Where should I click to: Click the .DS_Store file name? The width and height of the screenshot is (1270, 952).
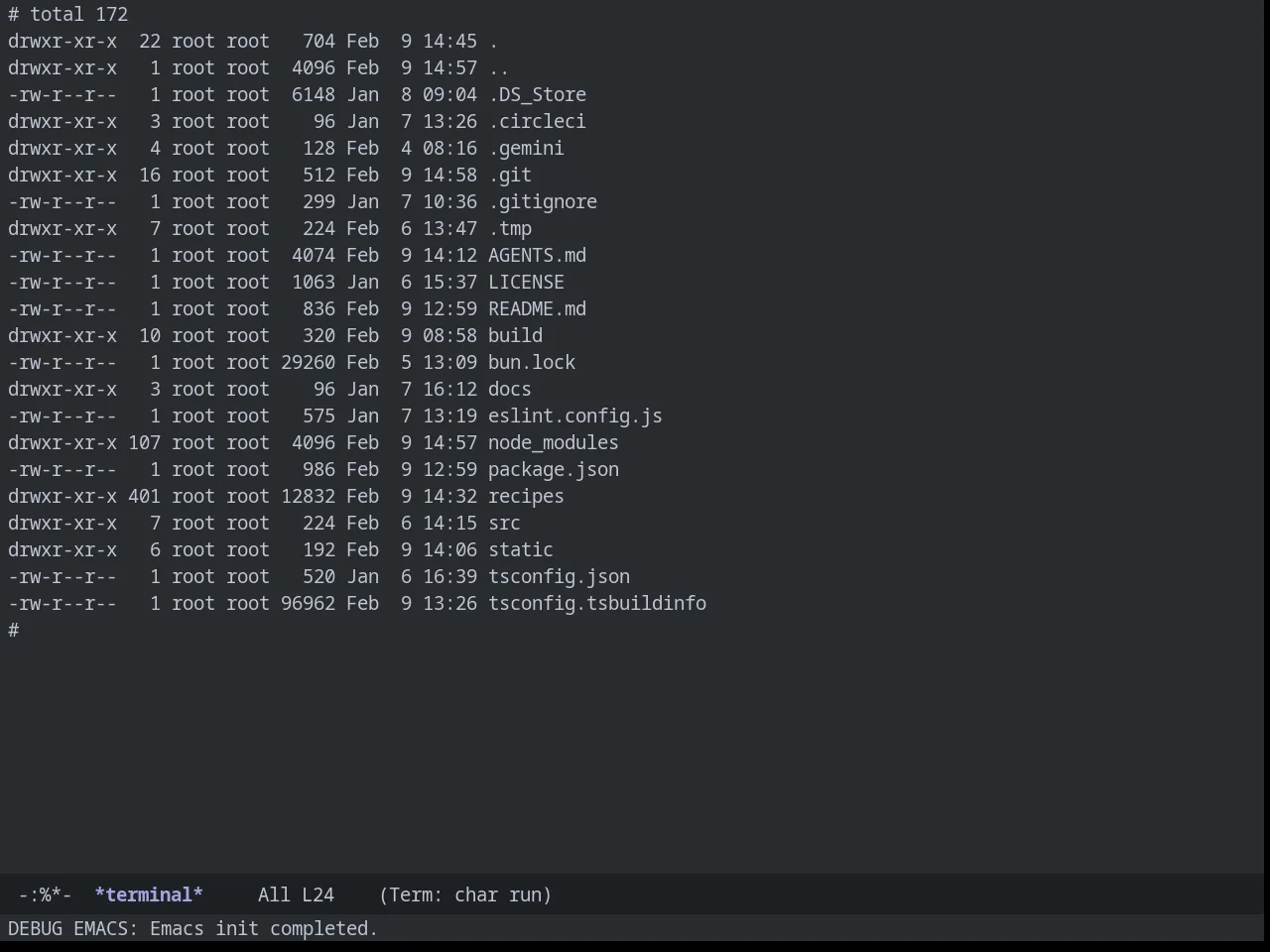[x=537, y=94]
